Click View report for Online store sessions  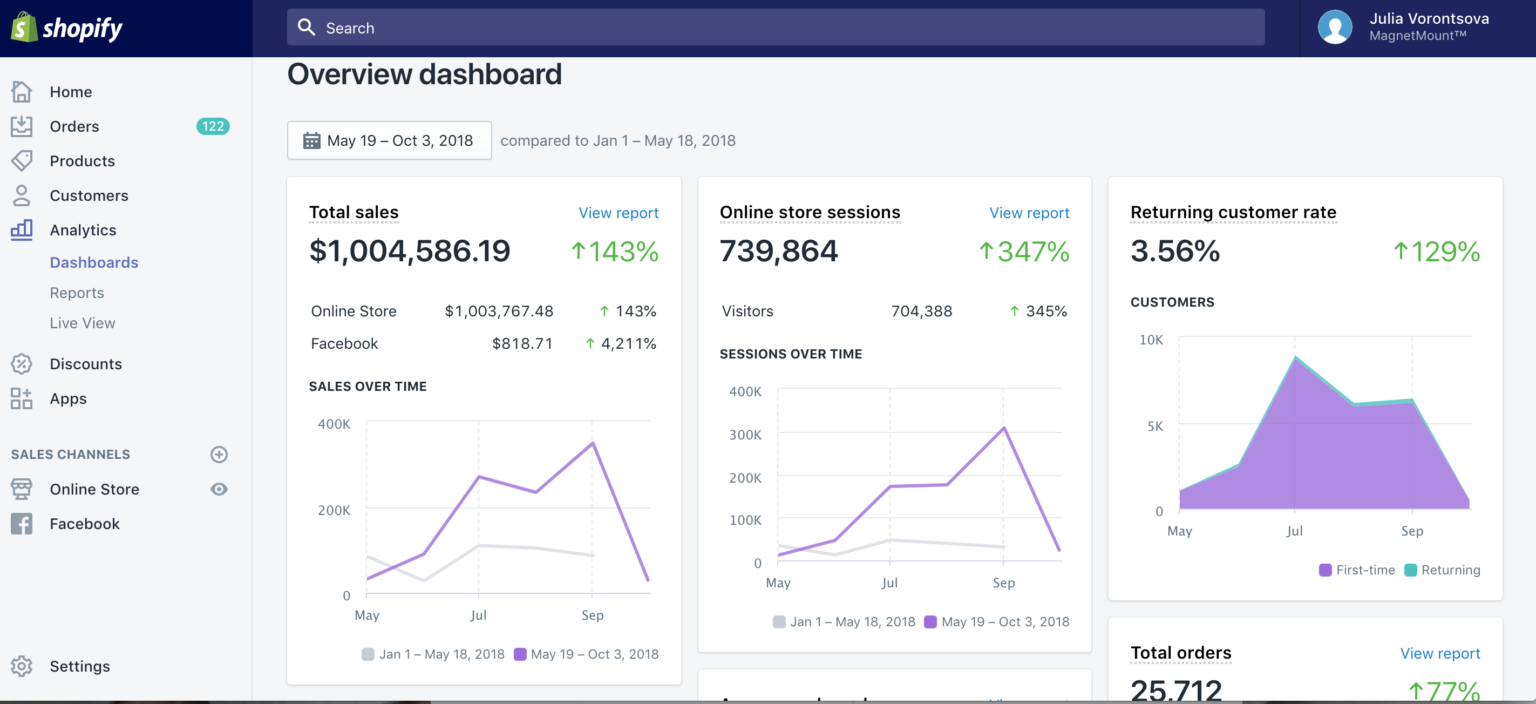click(x=1030, y=212)
